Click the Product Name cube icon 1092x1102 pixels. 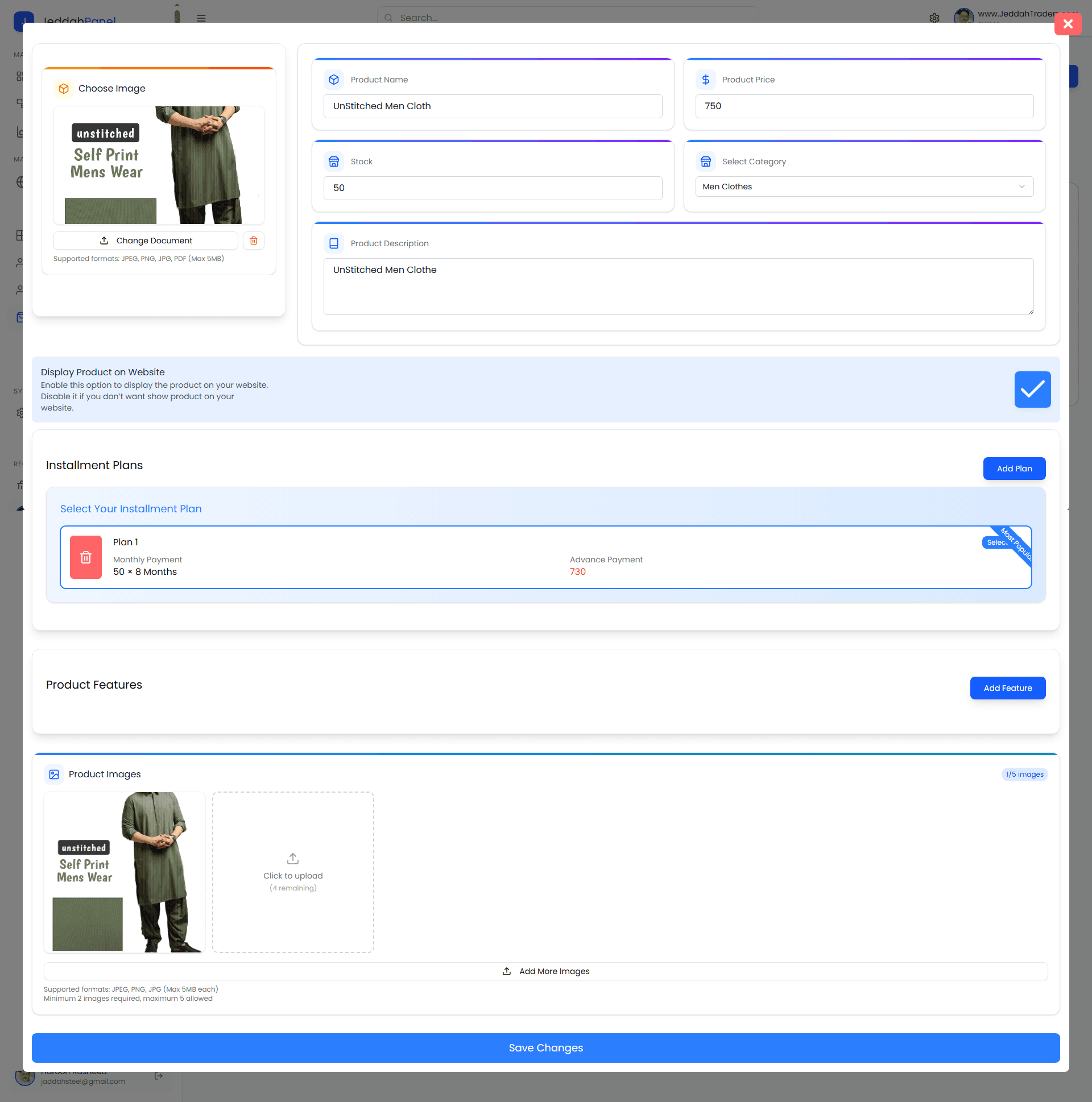[334, 80]
